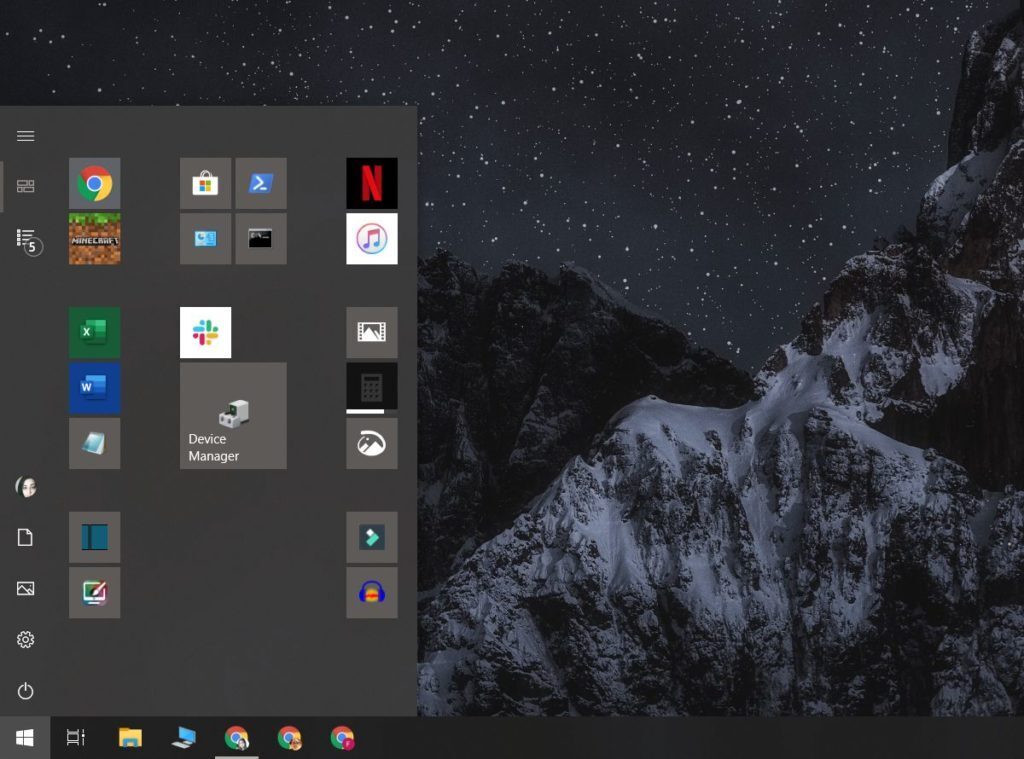The image size is (1024, 759).
Task: Open Netflix from the Start menu
Action: click(x=372, y=183)
